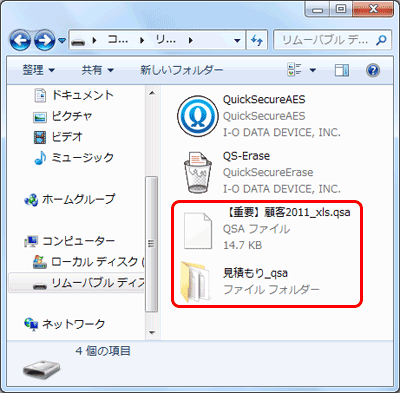Go back with the Back arrow button
The image size is (400, 393).
click(20, 40)
